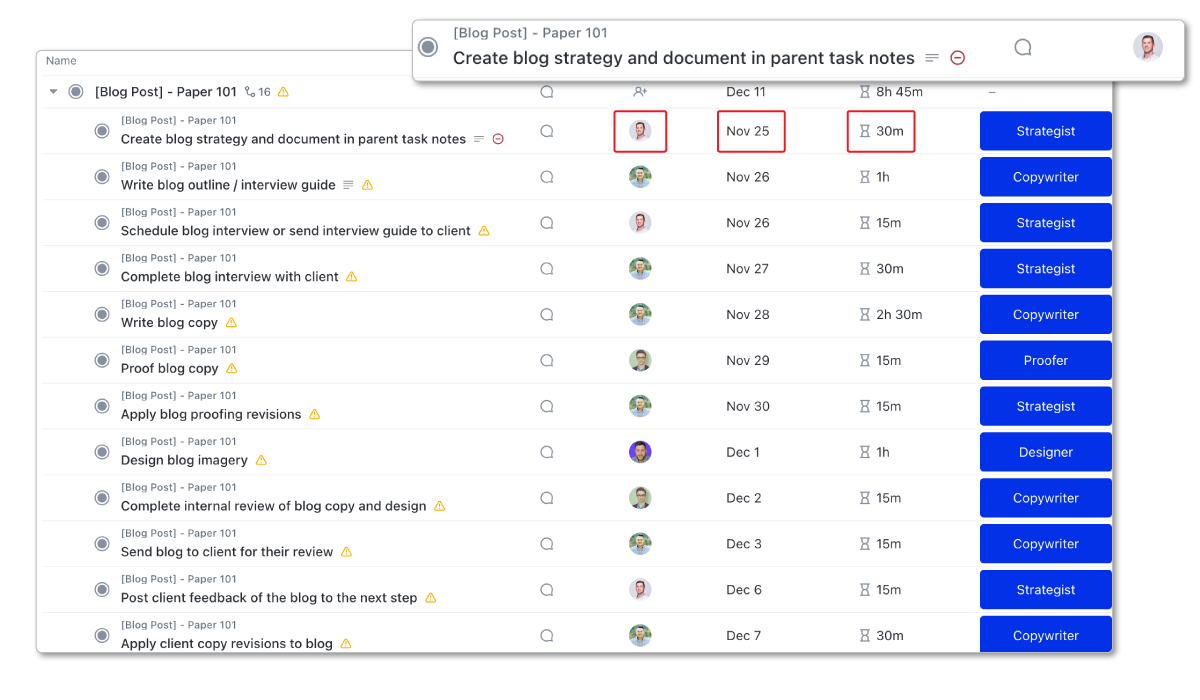
Task: Click the blocked icon beside "Create blog strategy" title
Action: 498,139
